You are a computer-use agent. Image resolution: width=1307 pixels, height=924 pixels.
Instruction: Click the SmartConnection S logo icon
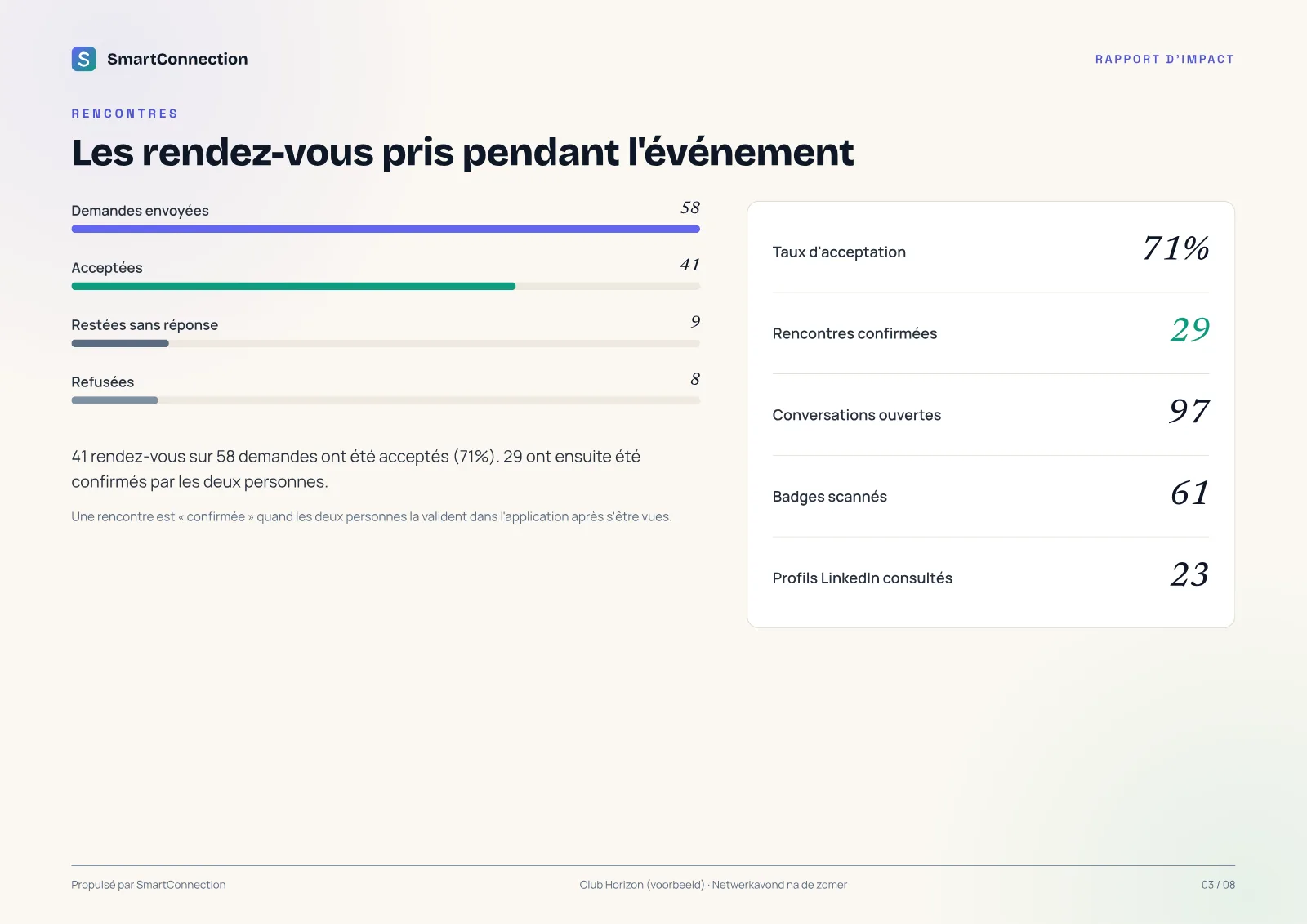pos(84,59)
